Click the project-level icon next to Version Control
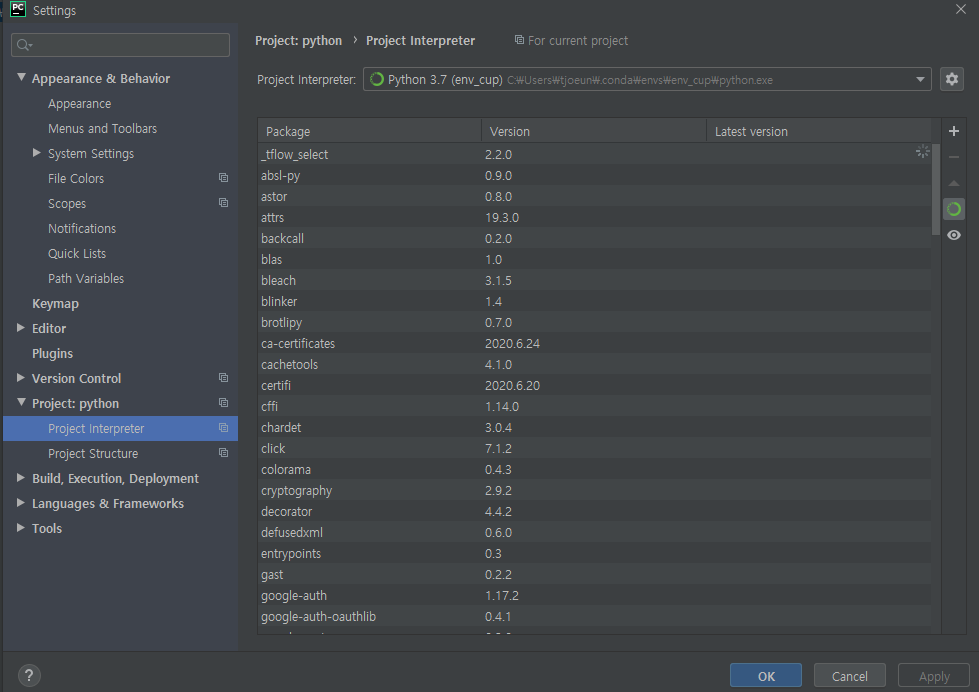Screen dimensions: 979x692 [x=224, y=378]
